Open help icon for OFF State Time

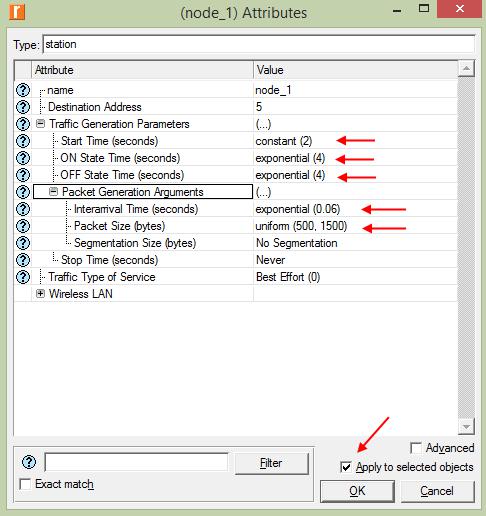pos(23,175)
